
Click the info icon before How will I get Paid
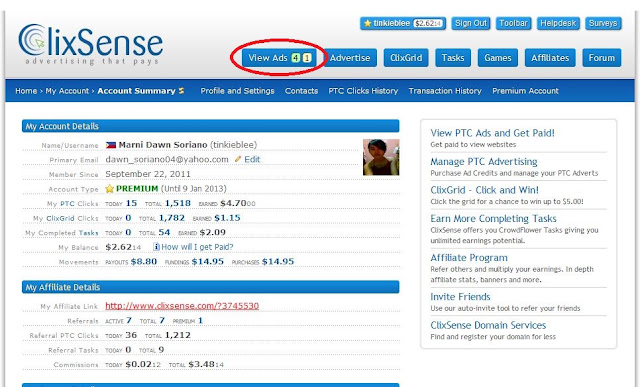(x=156, y=247)
